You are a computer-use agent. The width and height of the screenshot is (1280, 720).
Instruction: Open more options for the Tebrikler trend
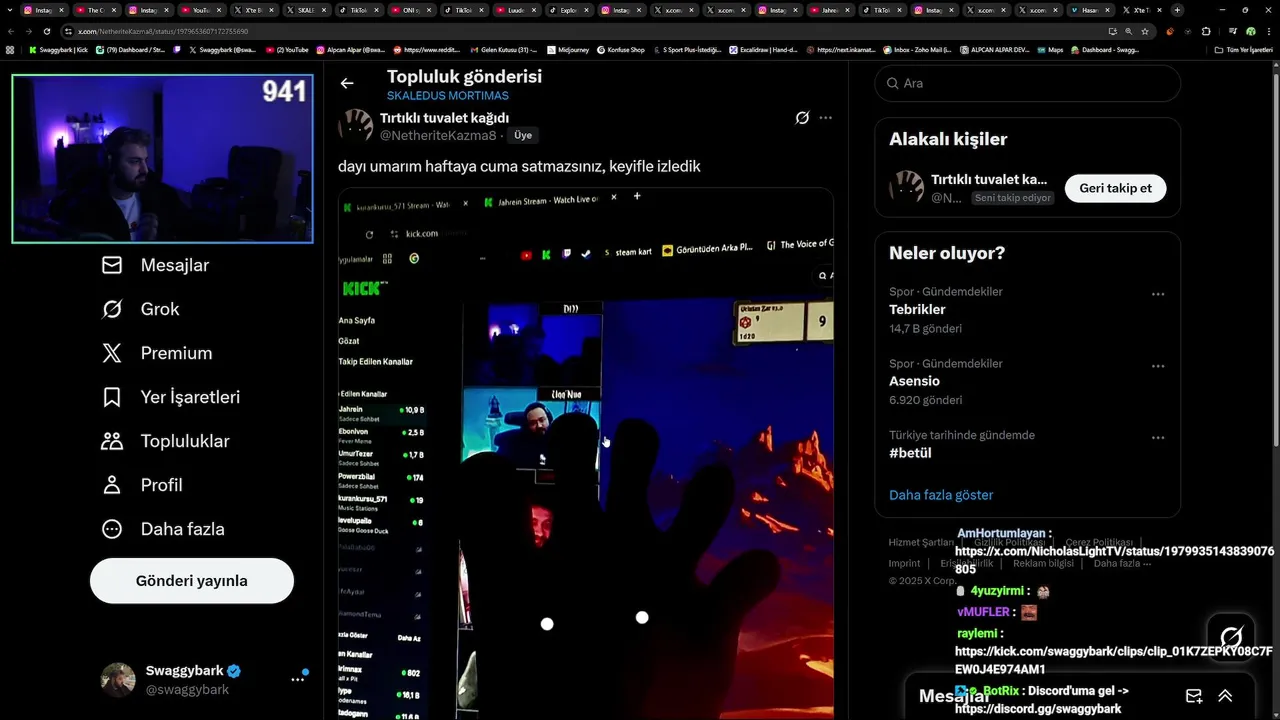(1158, 295)
